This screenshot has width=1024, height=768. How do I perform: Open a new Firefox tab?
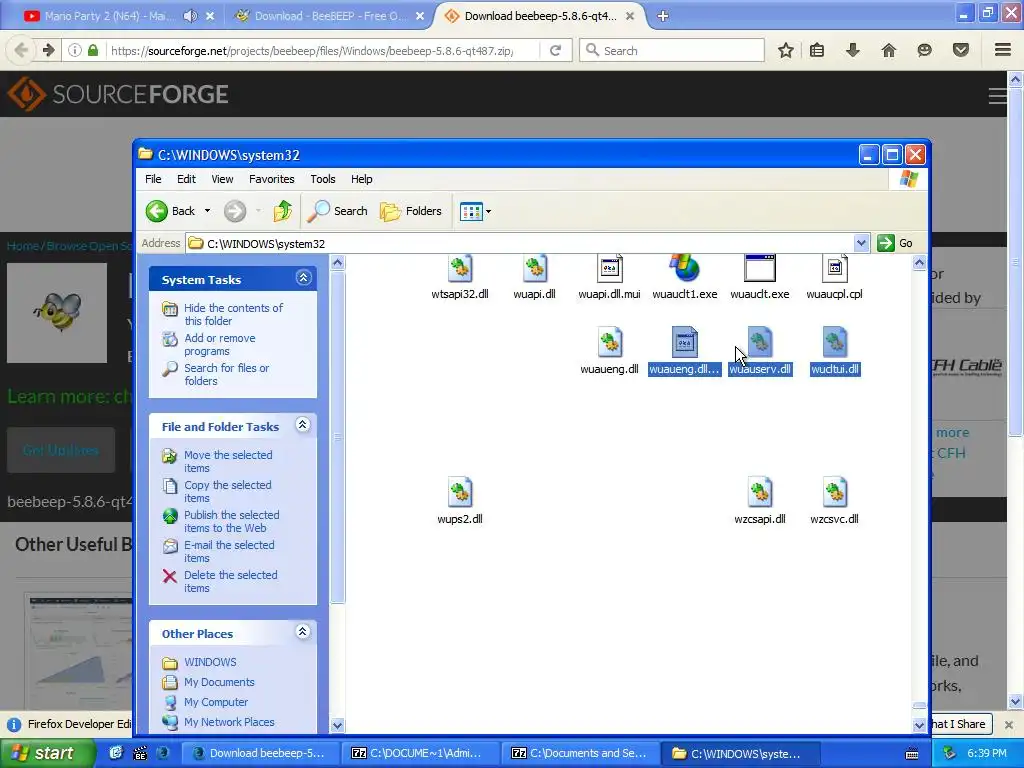[662, 16]
